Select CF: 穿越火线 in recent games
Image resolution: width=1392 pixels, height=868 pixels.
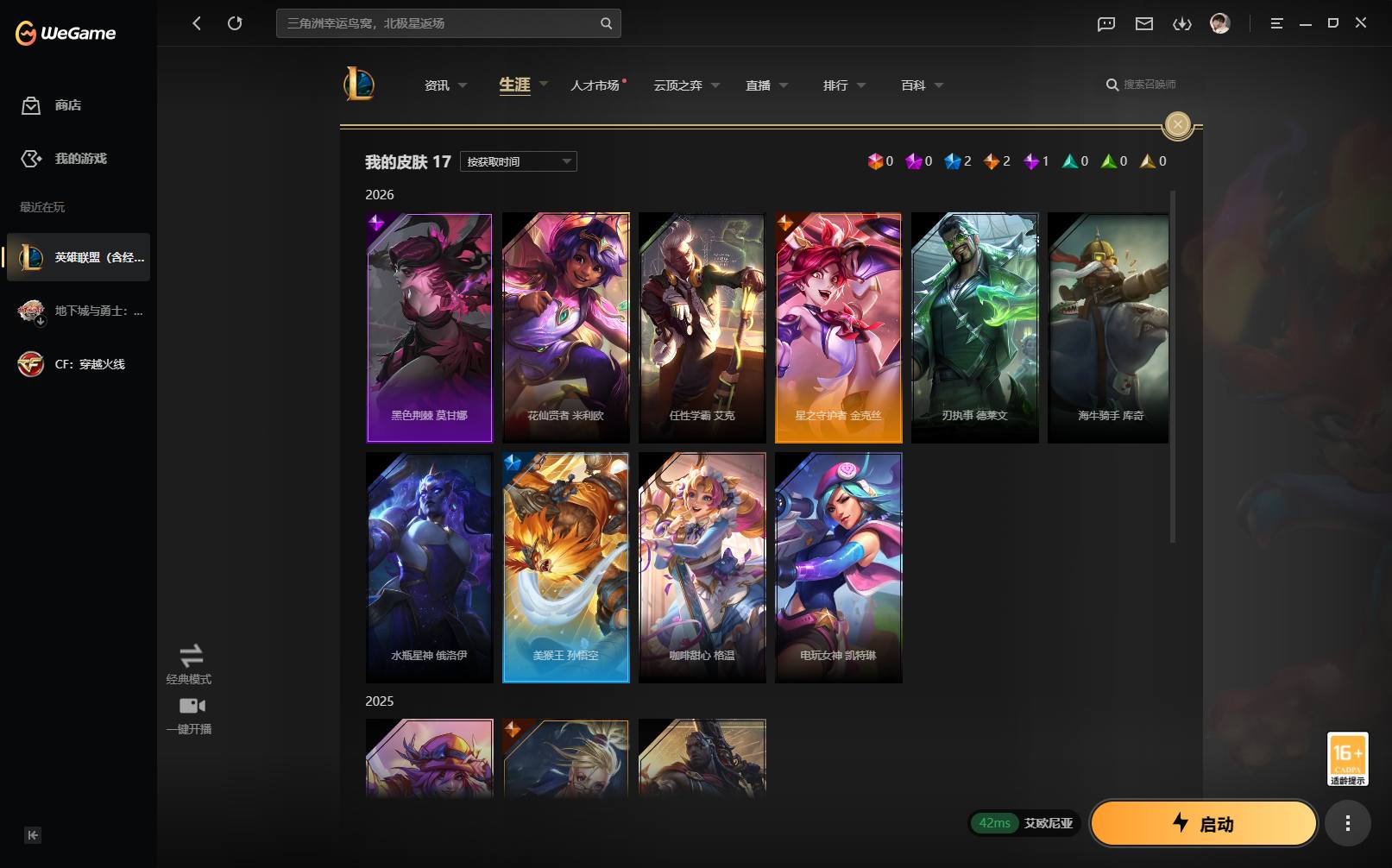pyautogui.click(x=79, y=364)
